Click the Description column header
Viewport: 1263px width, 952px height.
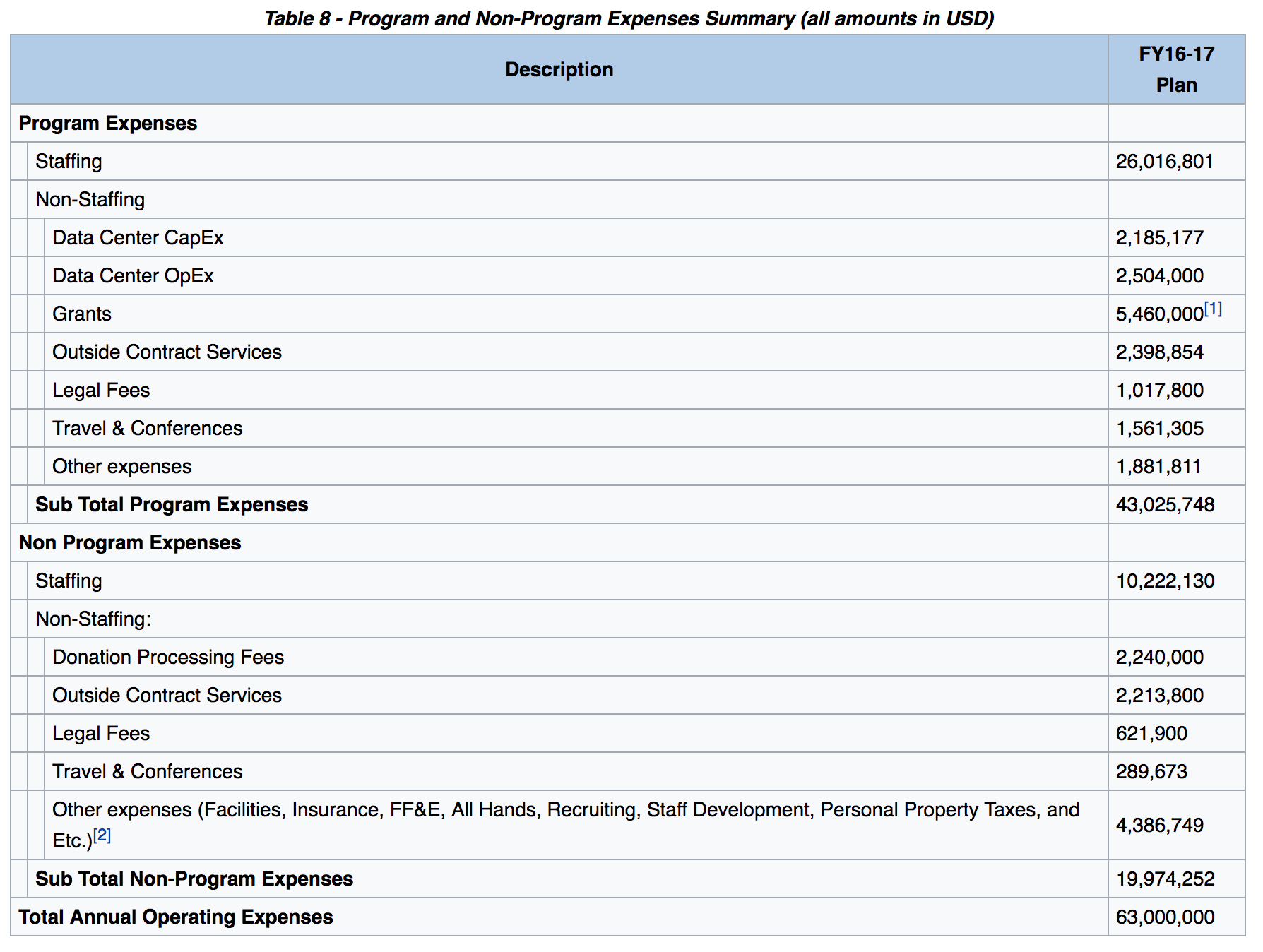pyautogui.click(x=559, y=69)
